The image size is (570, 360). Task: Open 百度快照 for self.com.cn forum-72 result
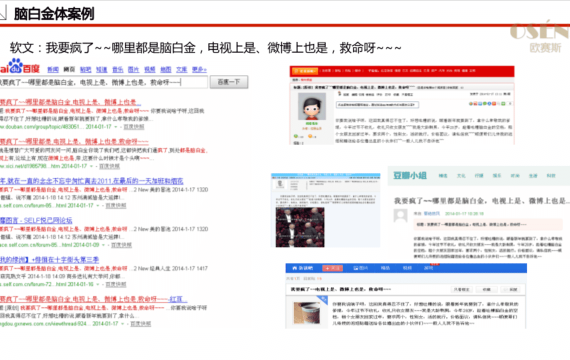[116, 284]
